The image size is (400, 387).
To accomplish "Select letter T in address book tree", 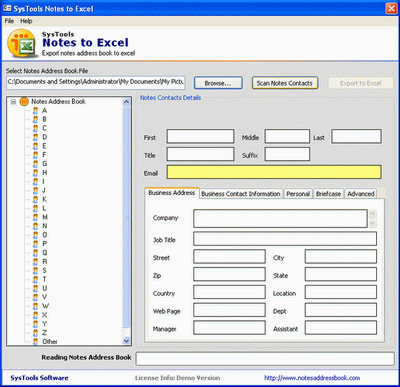I will (44, 279).
